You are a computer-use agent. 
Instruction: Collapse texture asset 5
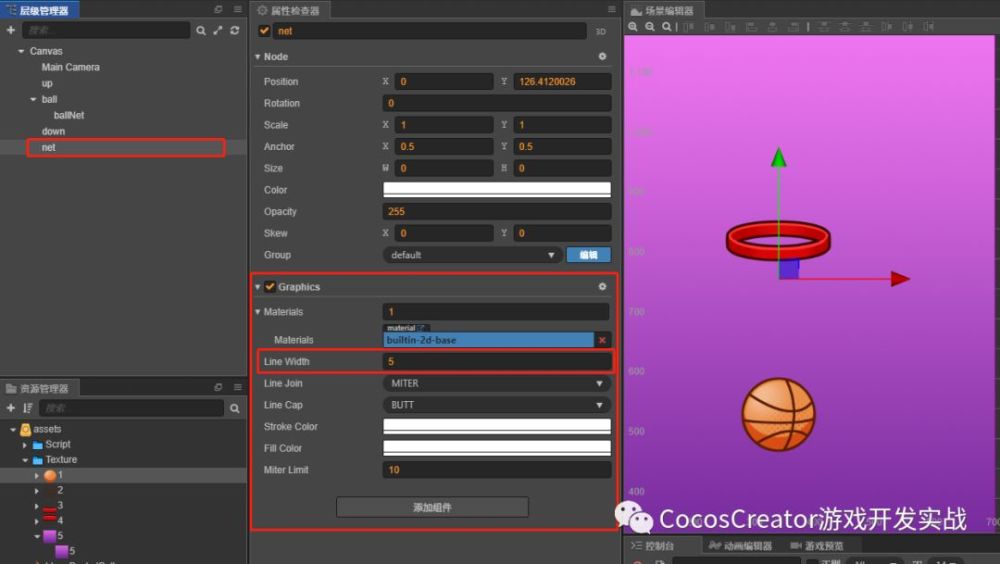point(36,536)
